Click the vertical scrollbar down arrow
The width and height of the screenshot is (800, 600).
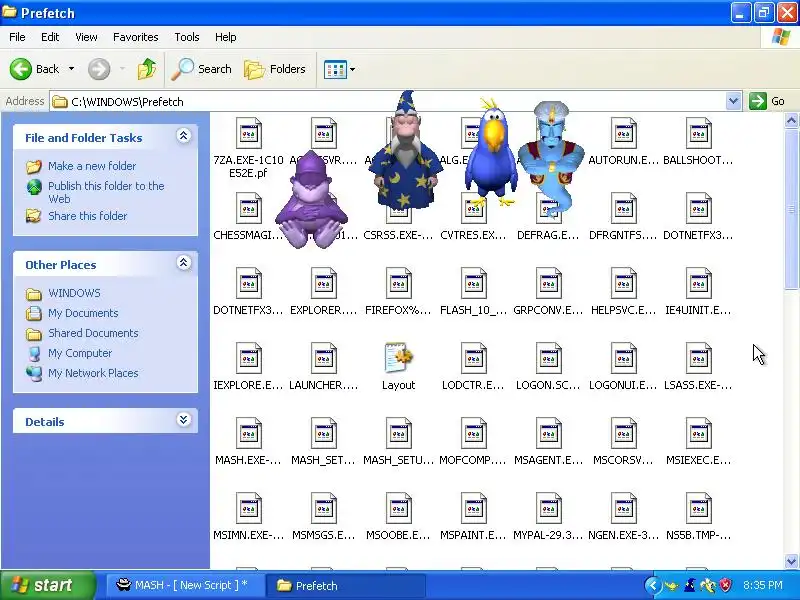[791, 561]
